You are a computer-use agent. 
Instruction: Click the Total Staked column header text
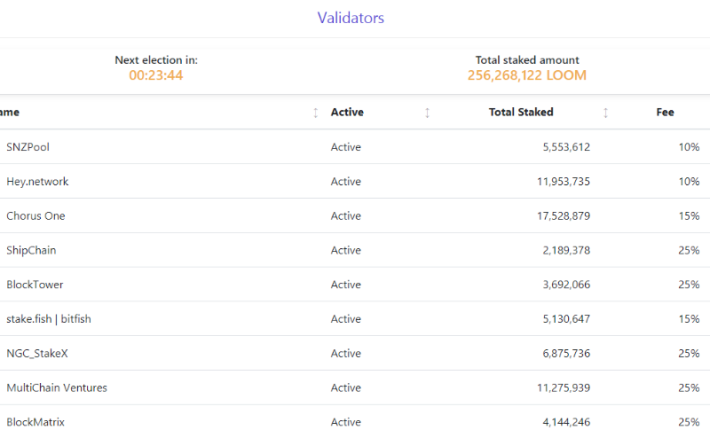tap(521, 112)
